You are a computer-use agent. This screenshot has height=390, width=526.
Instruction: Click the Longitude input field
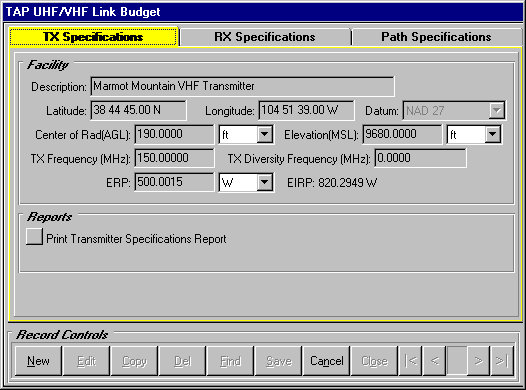point(306,110)
